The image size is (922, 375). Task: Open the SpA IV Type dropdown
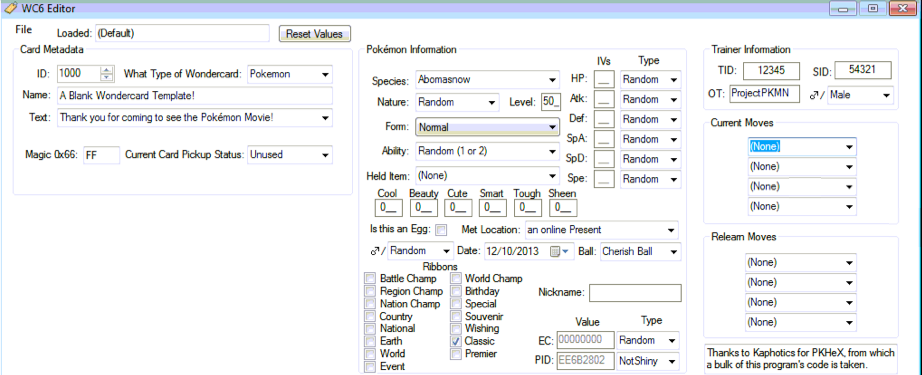click(650, 139)
